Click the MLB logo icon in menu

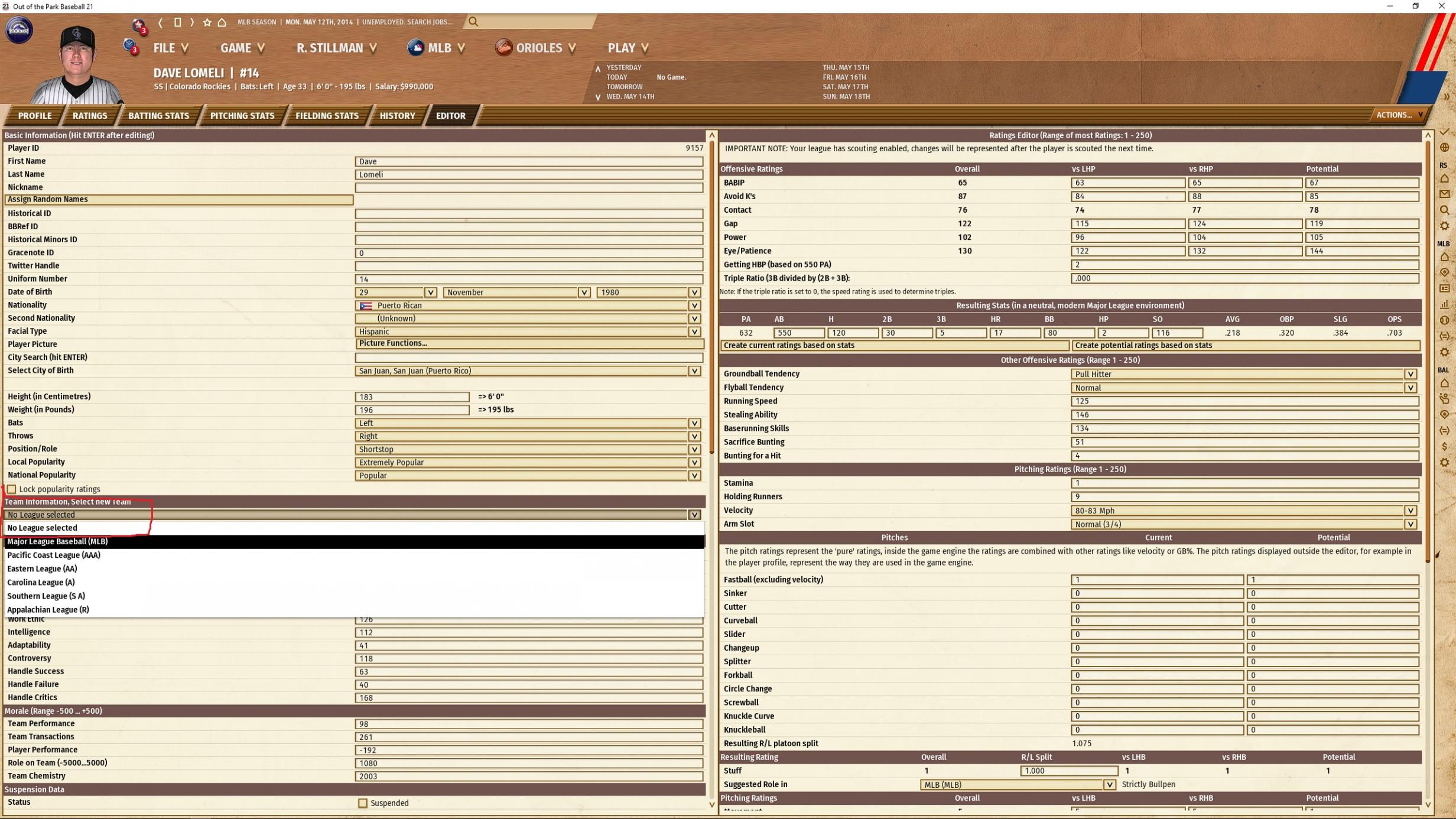[x=415, y=47]
